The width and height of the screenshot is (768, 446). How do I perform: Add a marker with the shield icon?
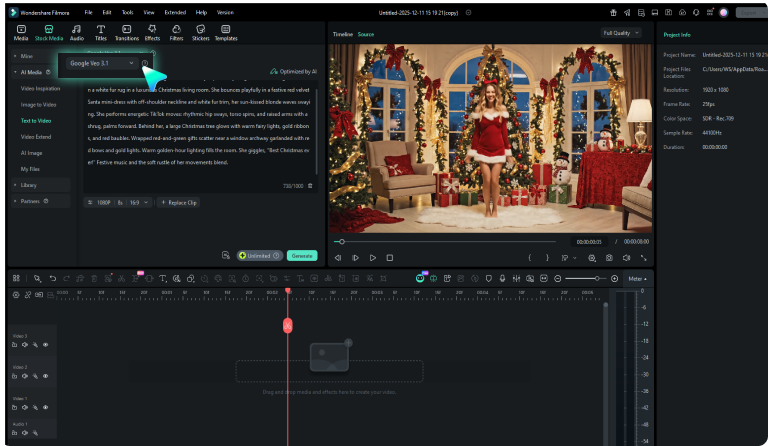(x=488, y=279)
